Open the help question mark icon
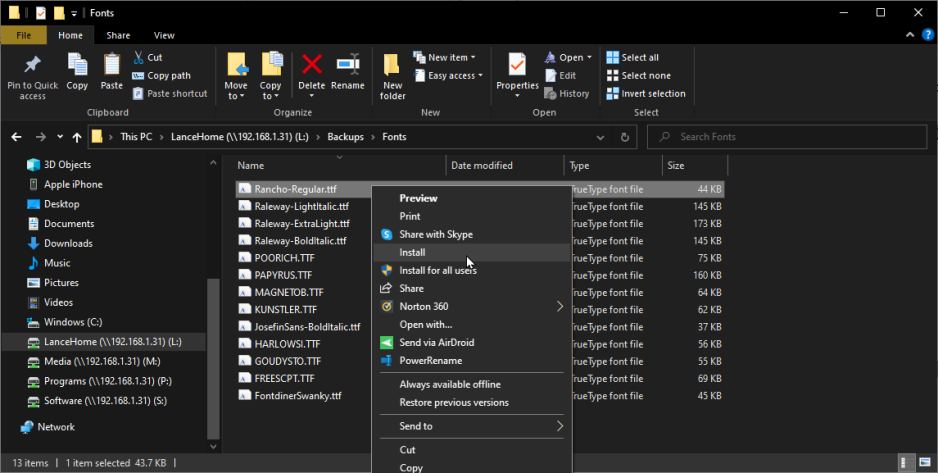 [928, 35]
